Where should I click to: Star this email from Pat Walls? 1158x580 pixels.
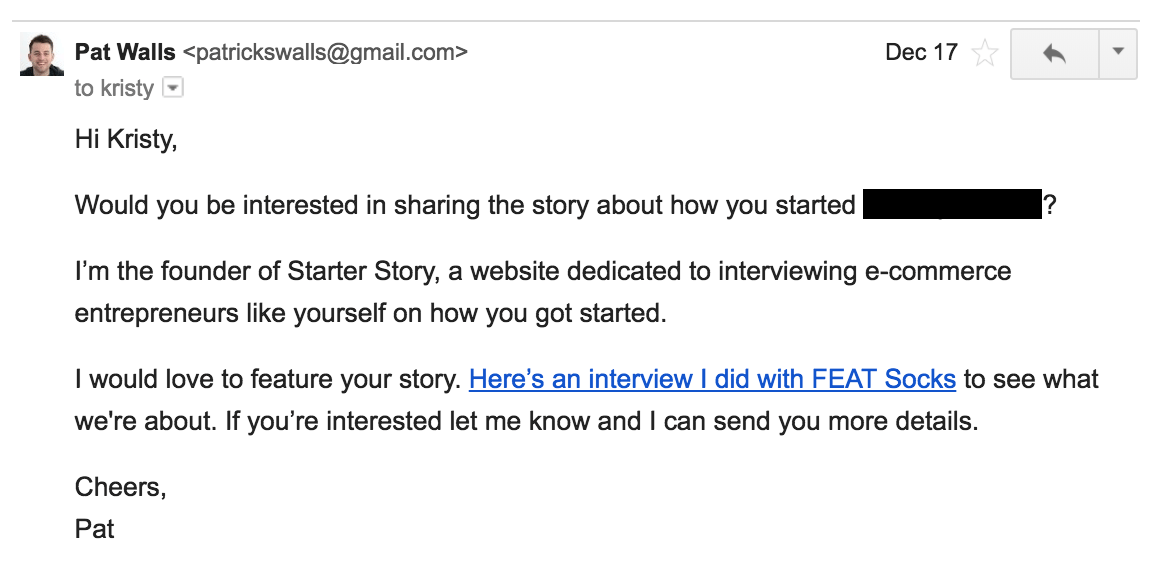click(x=984, y=53)
